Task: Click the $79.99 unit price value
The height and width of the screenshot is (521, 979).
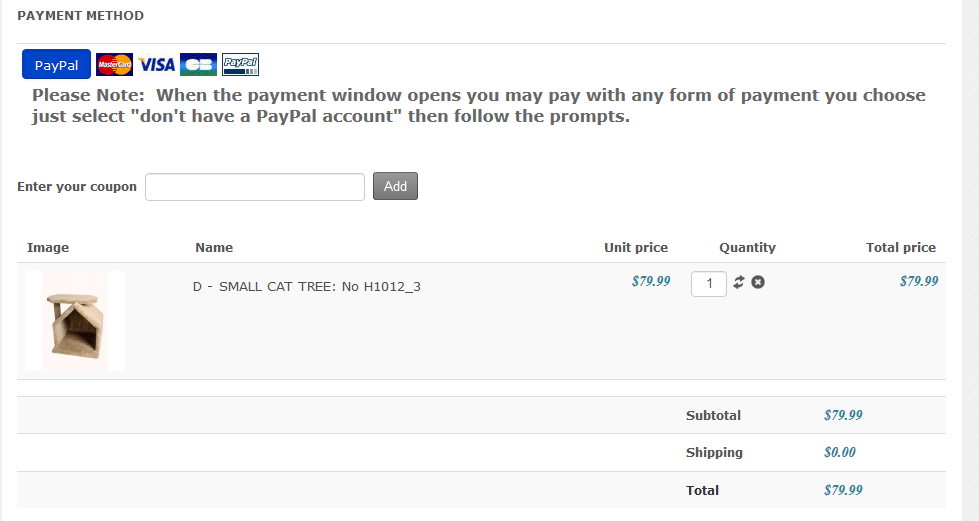Action: pyautogui.click(x=651, y=281)
